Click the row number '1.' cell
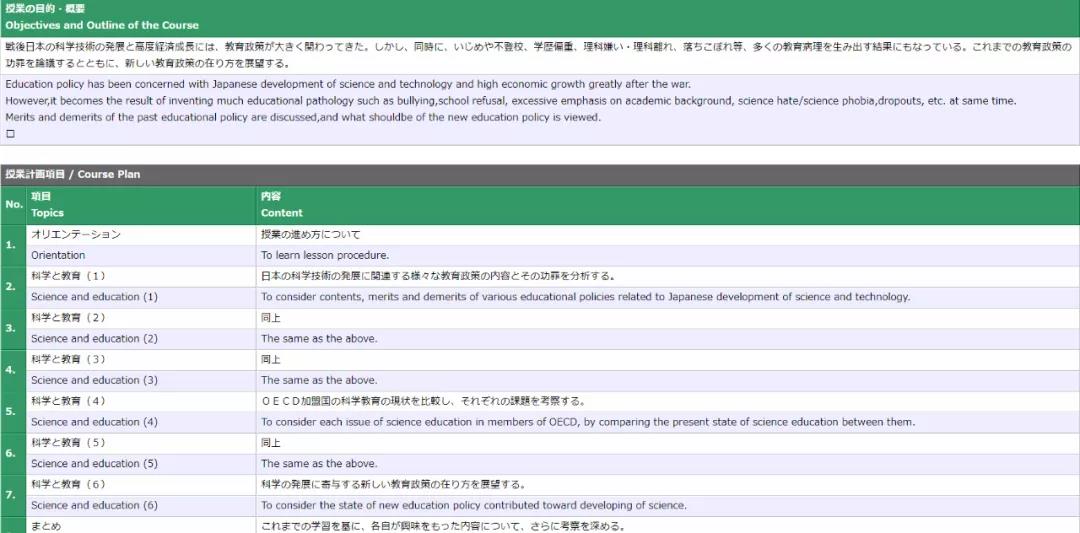 click(13, 245)
